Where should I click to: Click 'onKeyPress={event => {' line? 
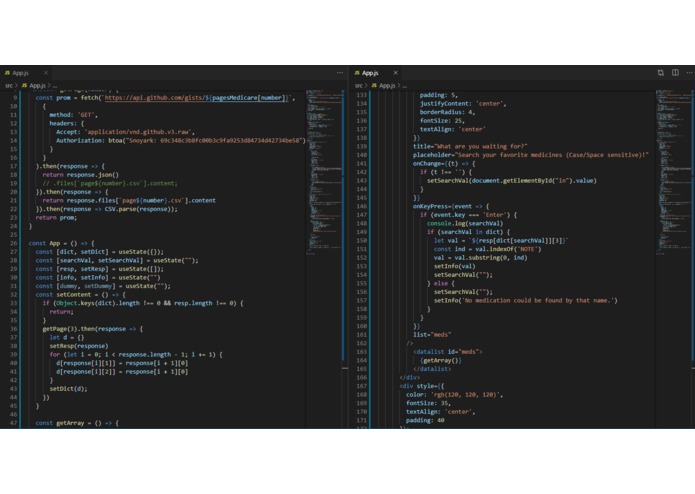(451, 206)
